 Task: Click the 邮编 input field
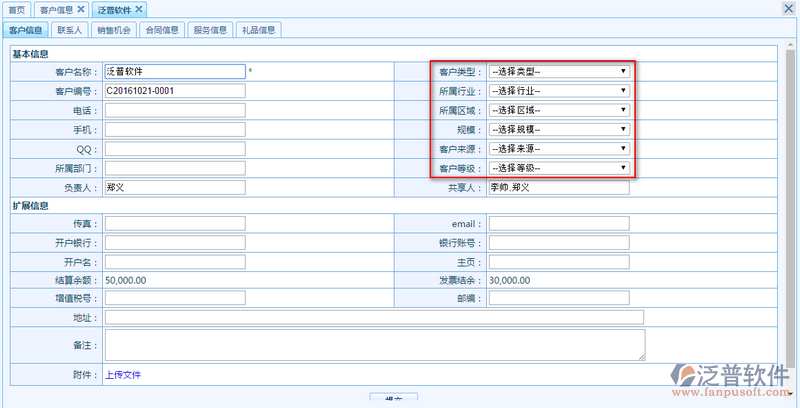(559, 298)
